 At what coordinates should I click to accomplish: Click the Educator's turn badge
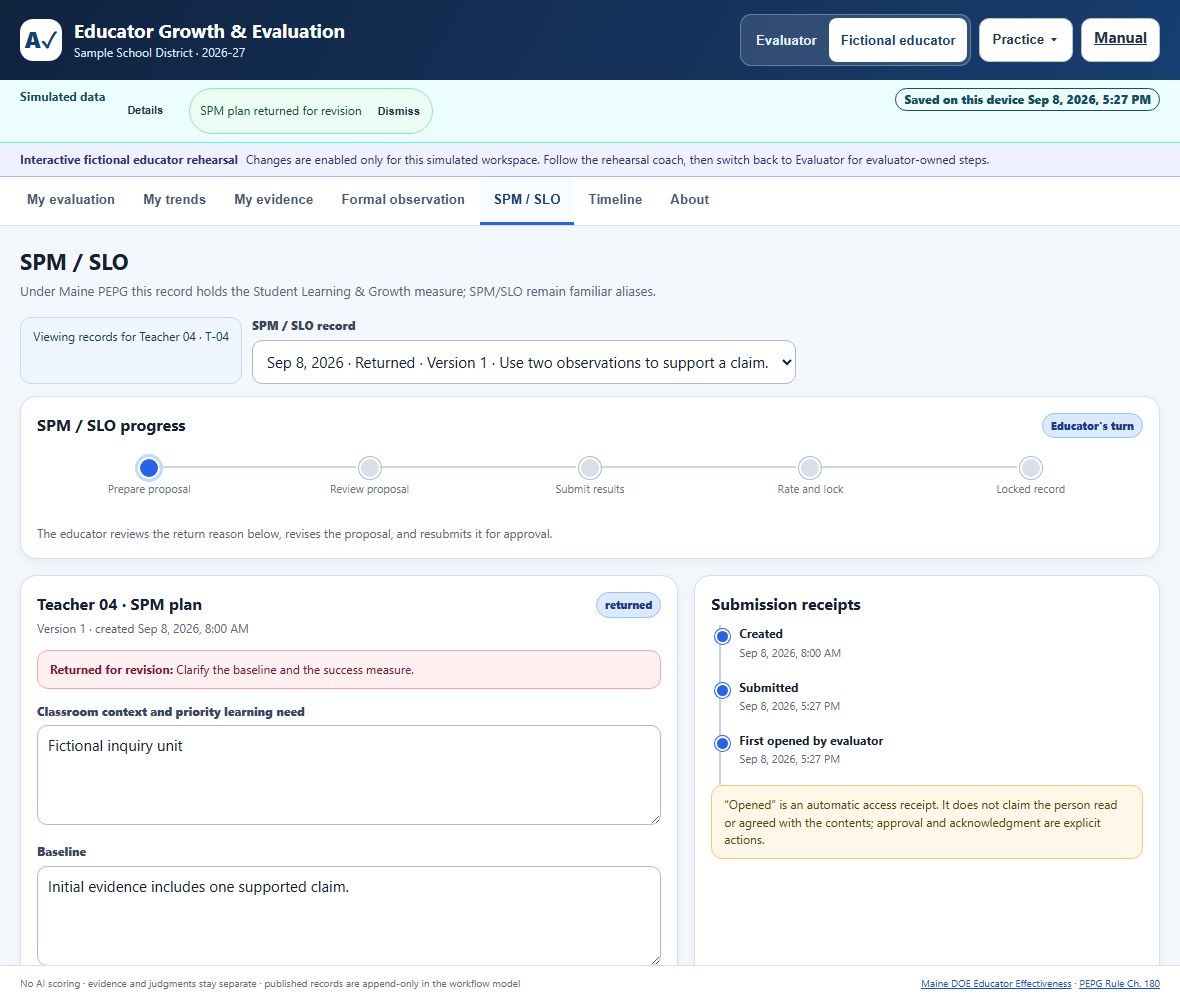pos(1092,426)
